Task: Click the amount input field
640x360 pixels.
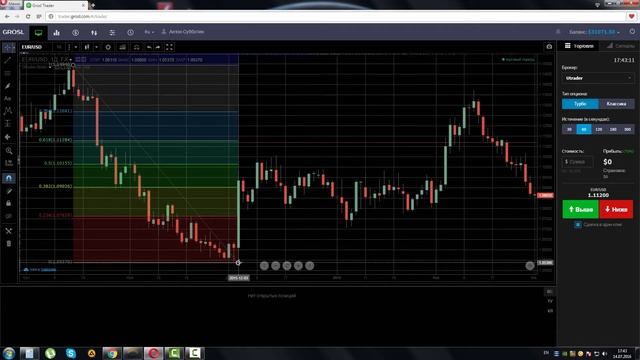Action: pos(578,162)
